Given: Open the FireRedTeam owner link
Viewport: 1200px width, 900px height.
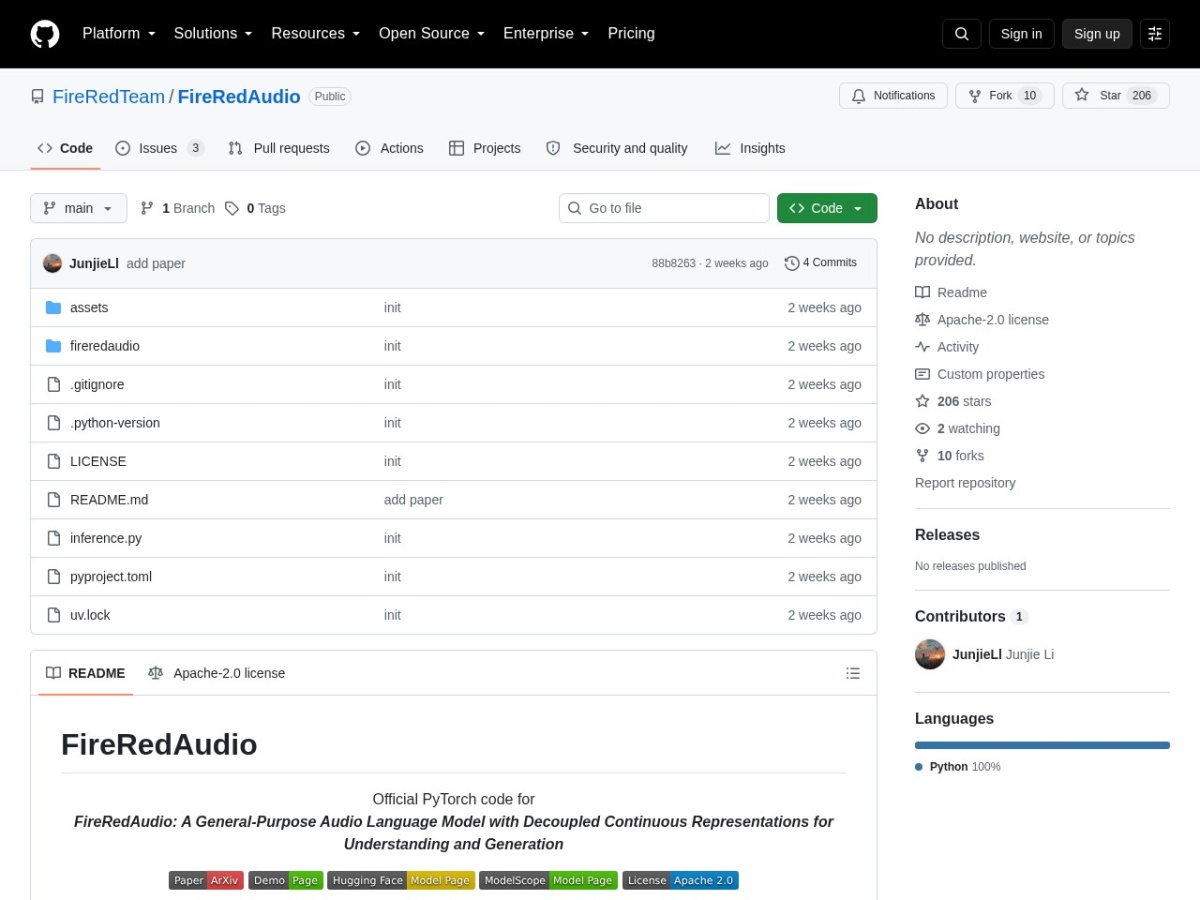Looking at the screenshot, I should [109, 97].
